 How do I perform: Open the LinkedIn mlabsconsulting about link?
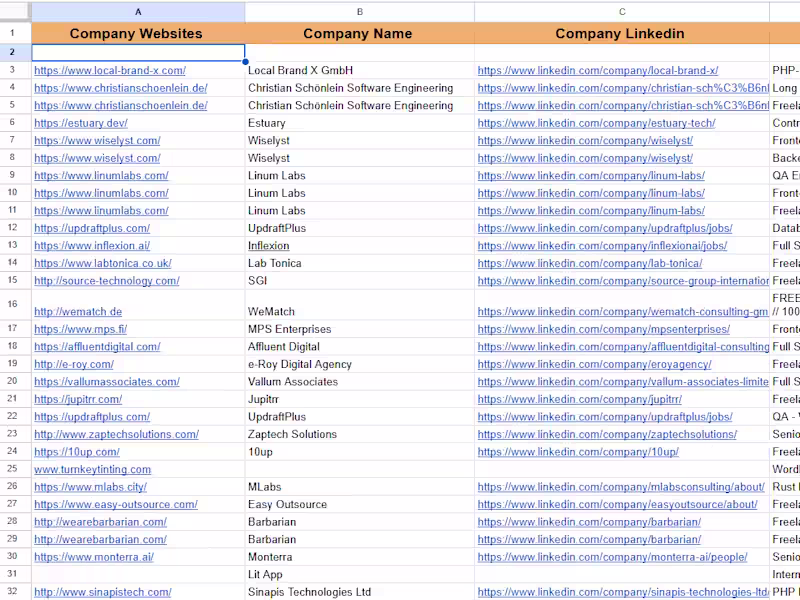point(621,487)
